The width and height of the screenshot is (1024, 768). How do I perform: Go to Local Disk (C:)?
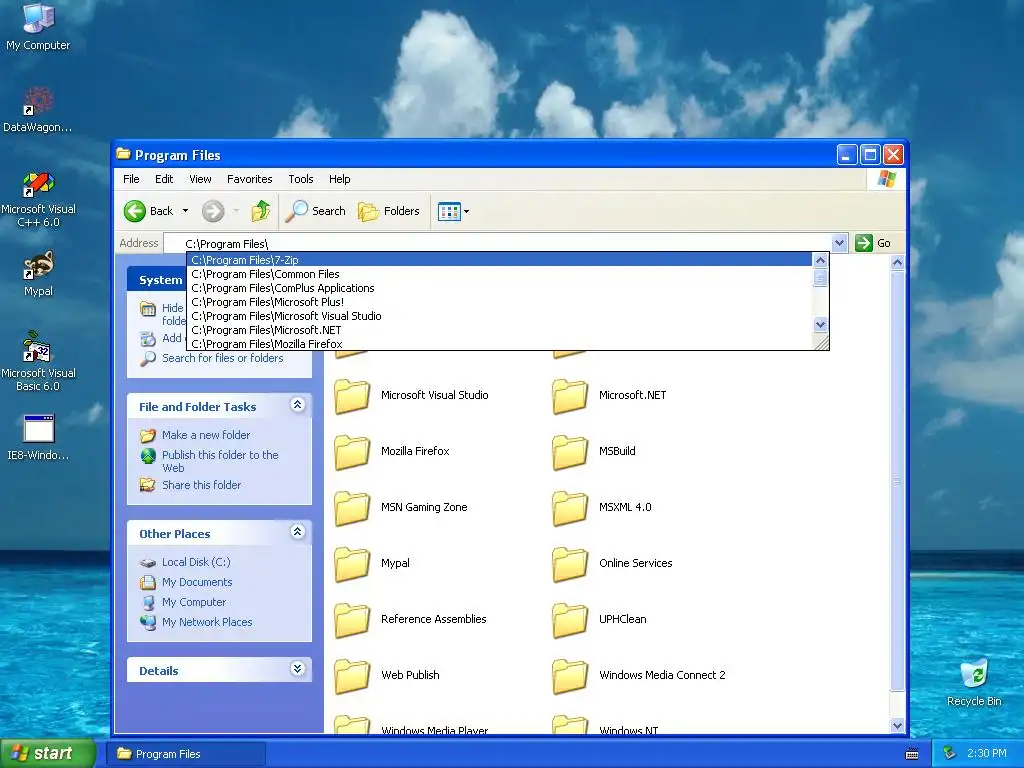tap(196, 562)
